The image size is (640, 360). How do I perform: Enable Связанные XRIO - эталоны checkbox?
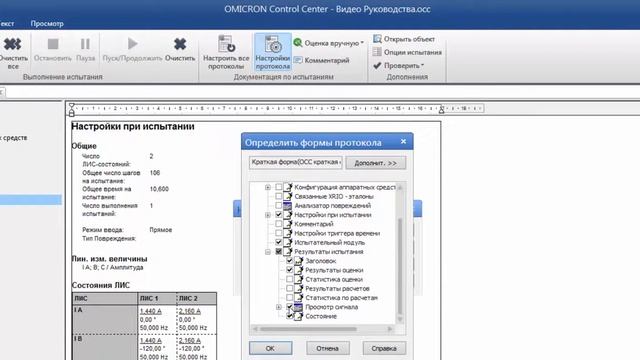tap(279, 196)
